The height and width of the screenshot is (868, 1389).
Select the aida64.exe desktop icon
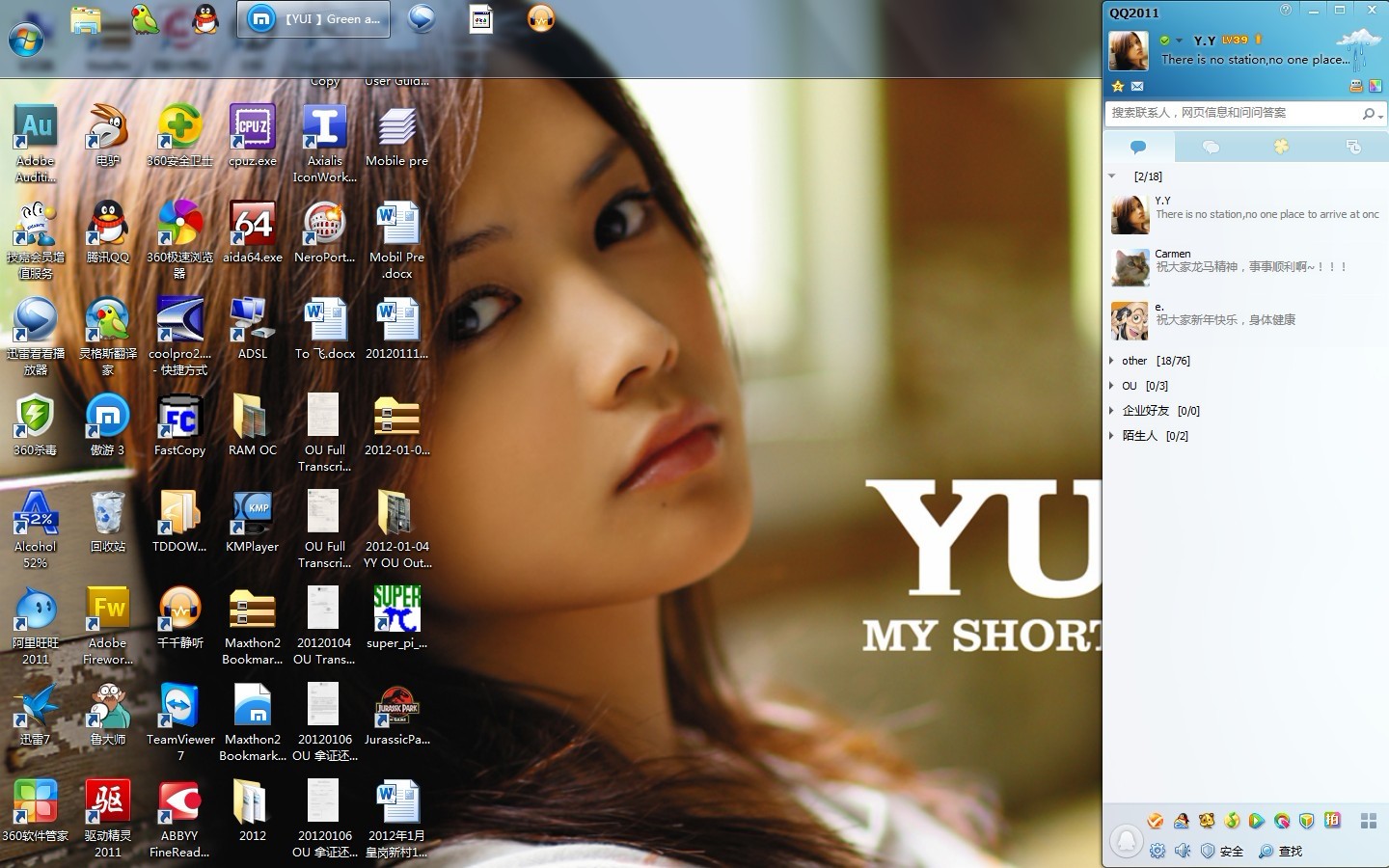pos(253,232)
